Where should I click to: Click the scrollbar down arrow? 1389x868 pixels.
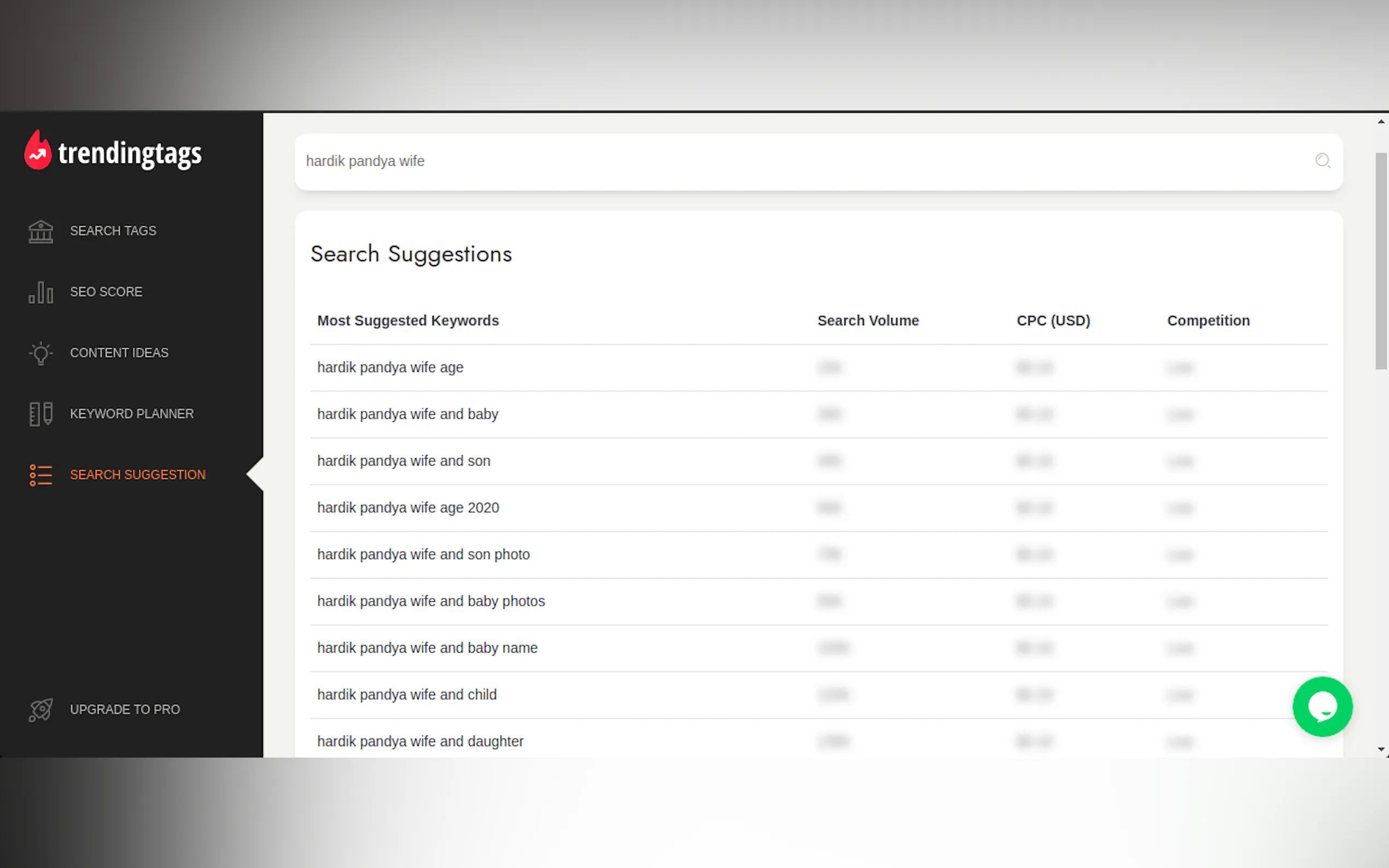pos(1381,749)
